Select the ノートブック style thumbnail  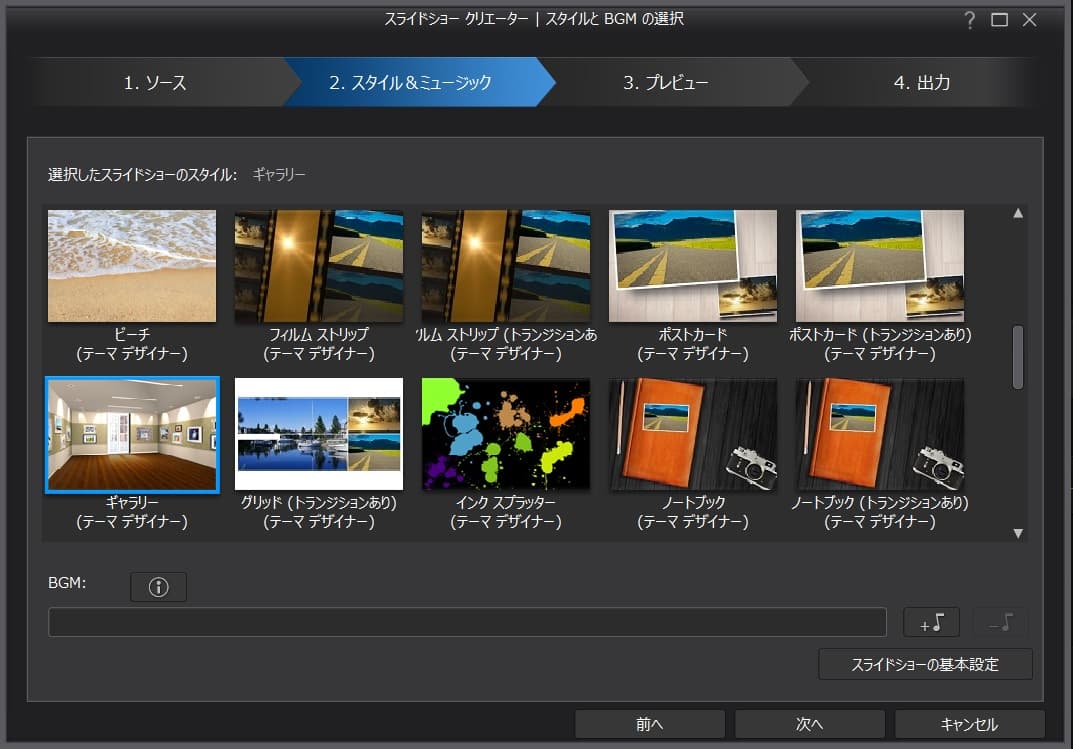[x=693, y=435]
